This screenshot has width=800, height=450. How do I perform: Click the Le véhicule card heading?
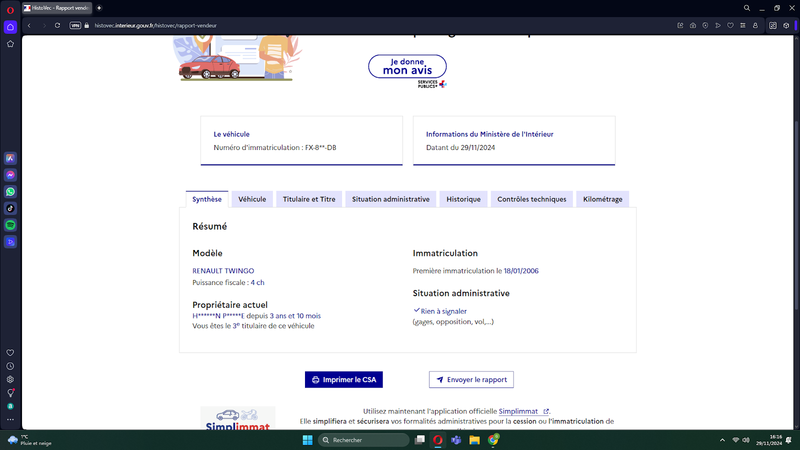(x=232, y=134)
